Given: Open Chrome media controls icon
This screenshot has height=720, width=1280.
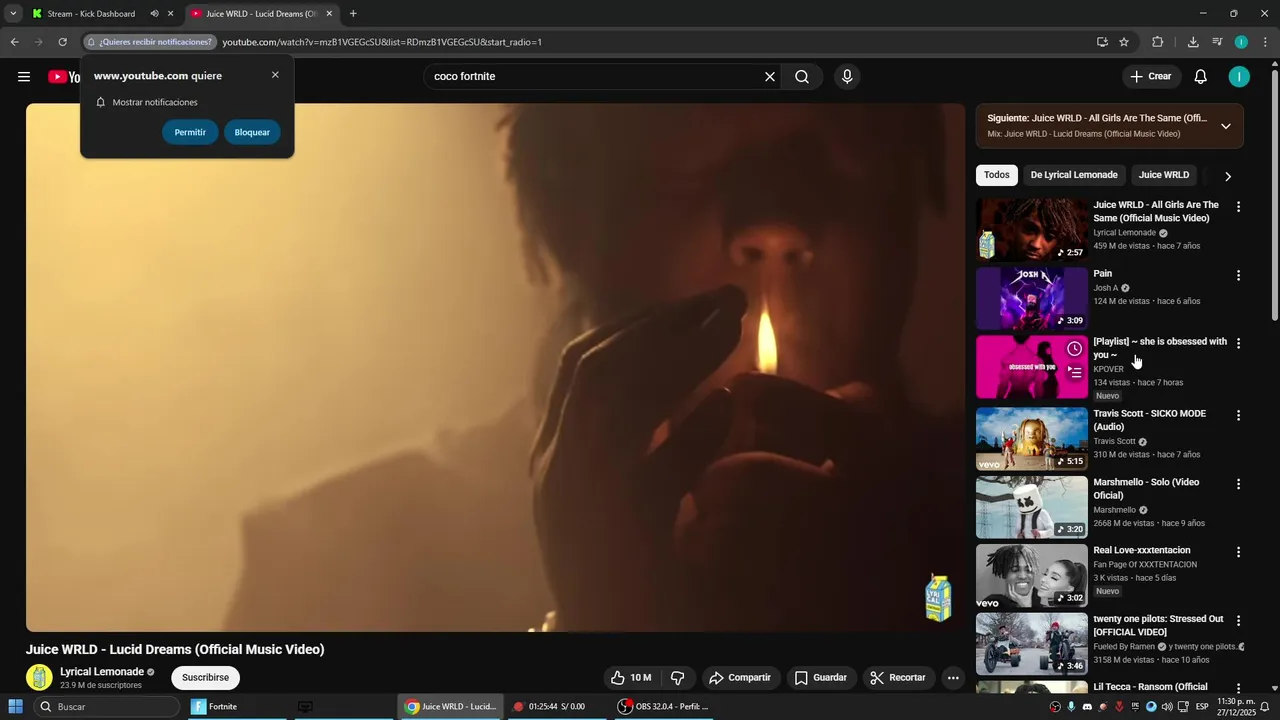Looking at the screenshot, I should coord(1217,42).
